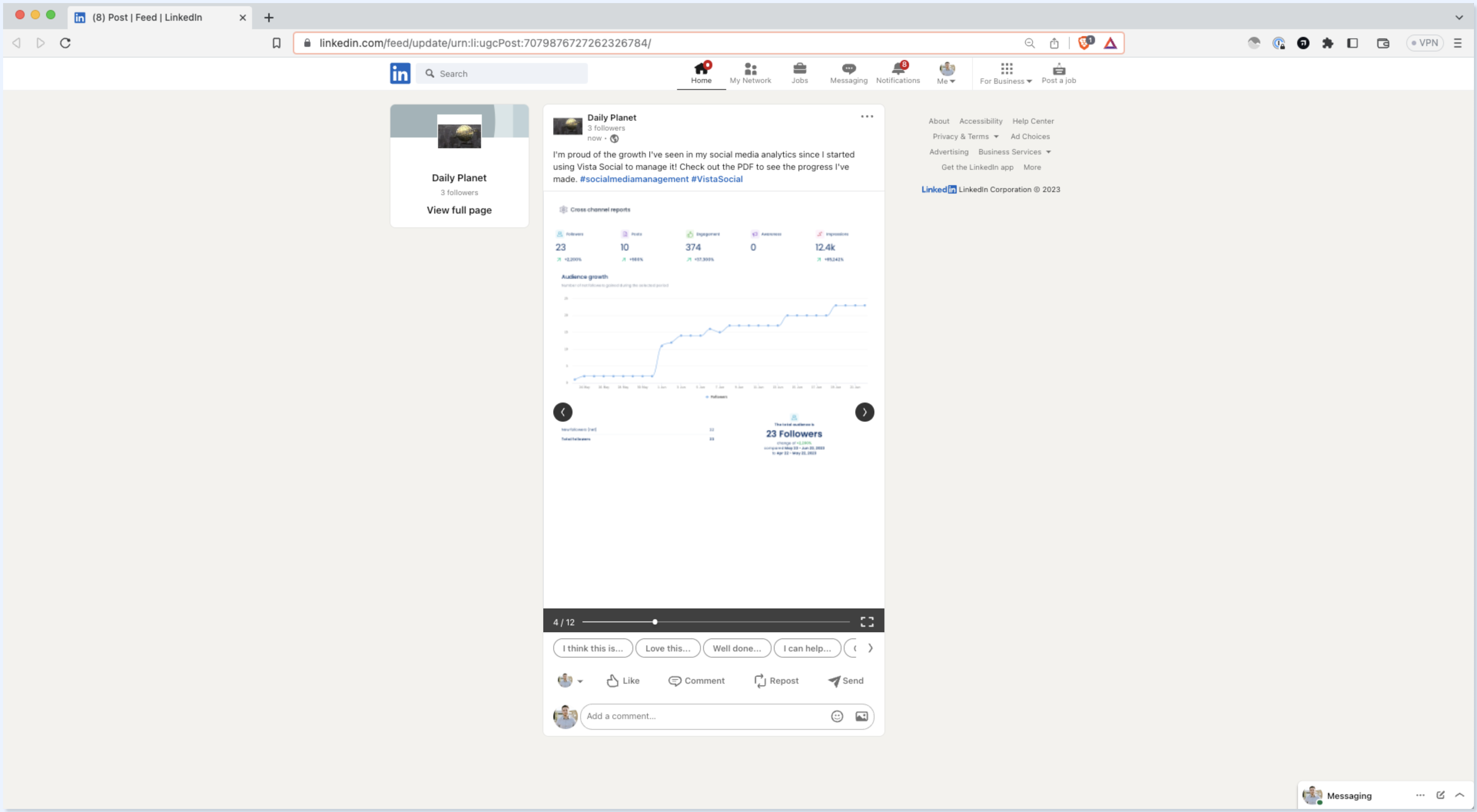The image size is (1477, 812).
Task: Expand the Me profile menu
Action: pos(946,73)
